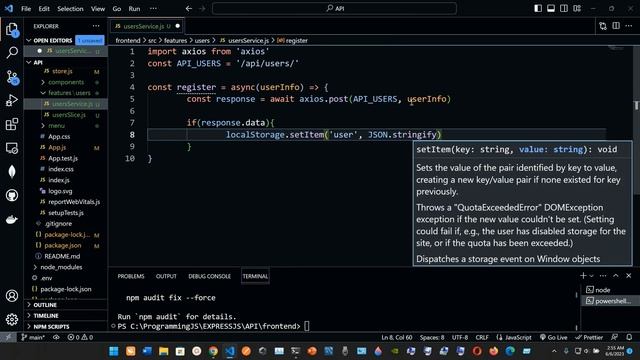Image resolution: width=640 pixels, height=360 pixels.
Task: Click main branch in status bar
Action: [x=33, y=338]
